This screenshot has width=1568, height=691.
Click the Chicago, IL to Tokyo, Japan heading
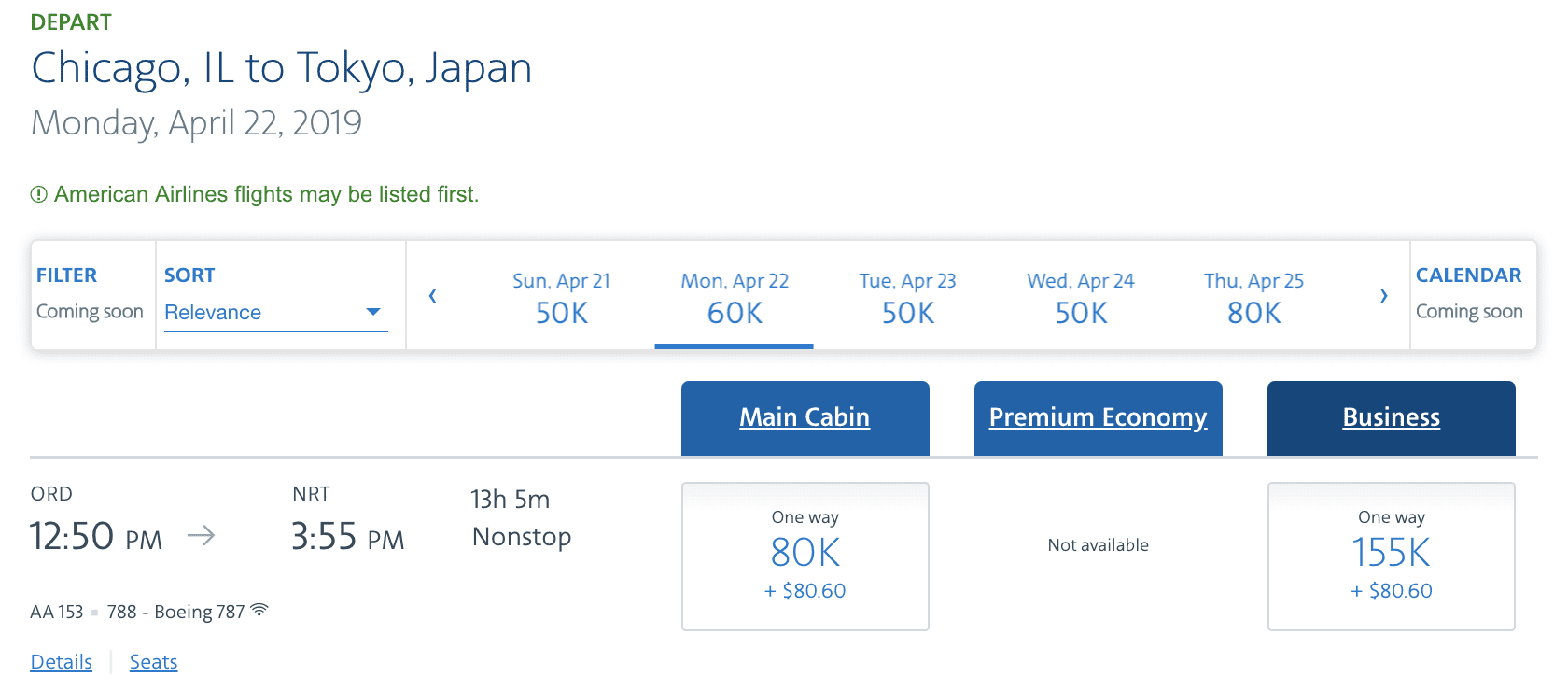[x=282, y=68]
